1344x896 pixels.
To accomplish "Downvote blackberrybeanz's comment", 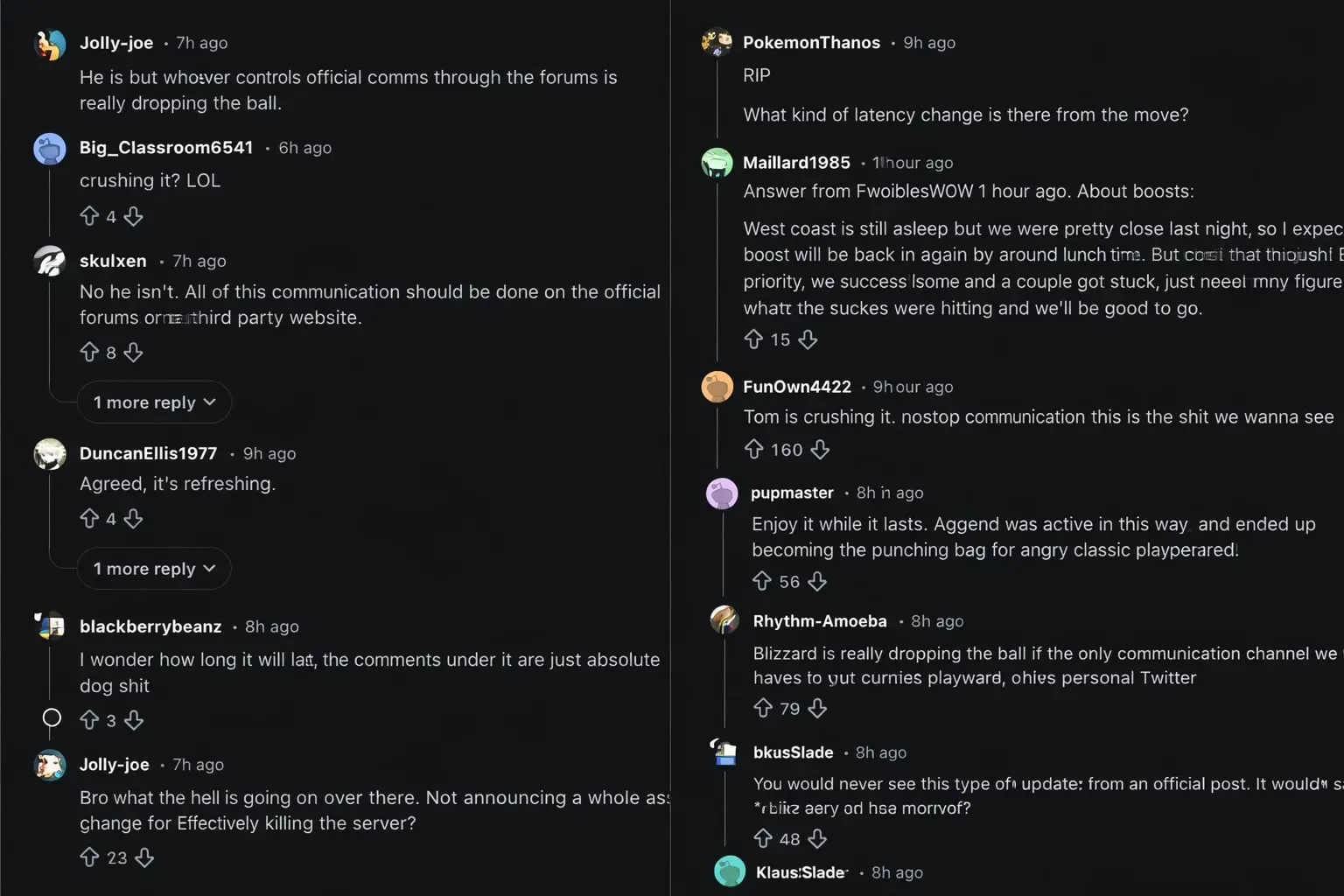I will pos(133,720).
